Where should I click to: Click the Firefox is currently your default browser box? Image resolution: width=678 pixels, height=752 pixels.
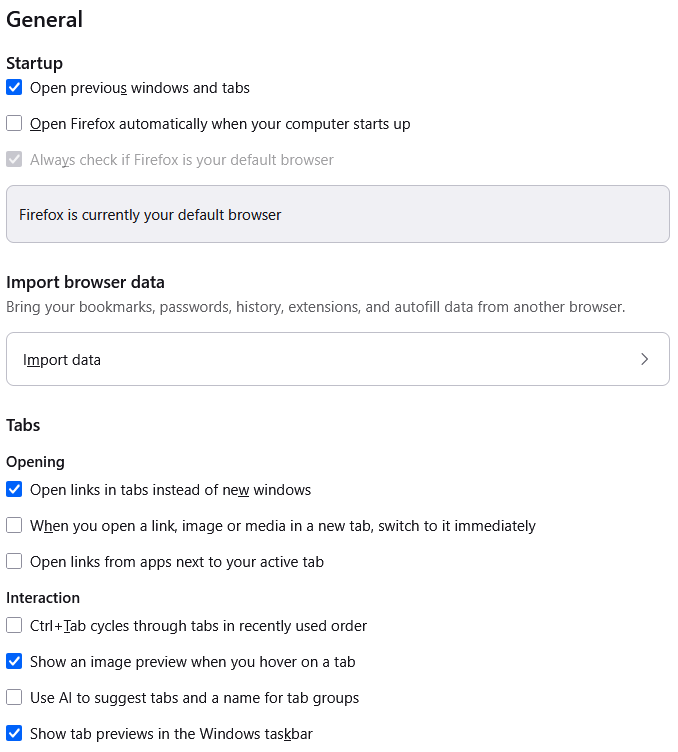pyautogui.click(x=337, y=214)
